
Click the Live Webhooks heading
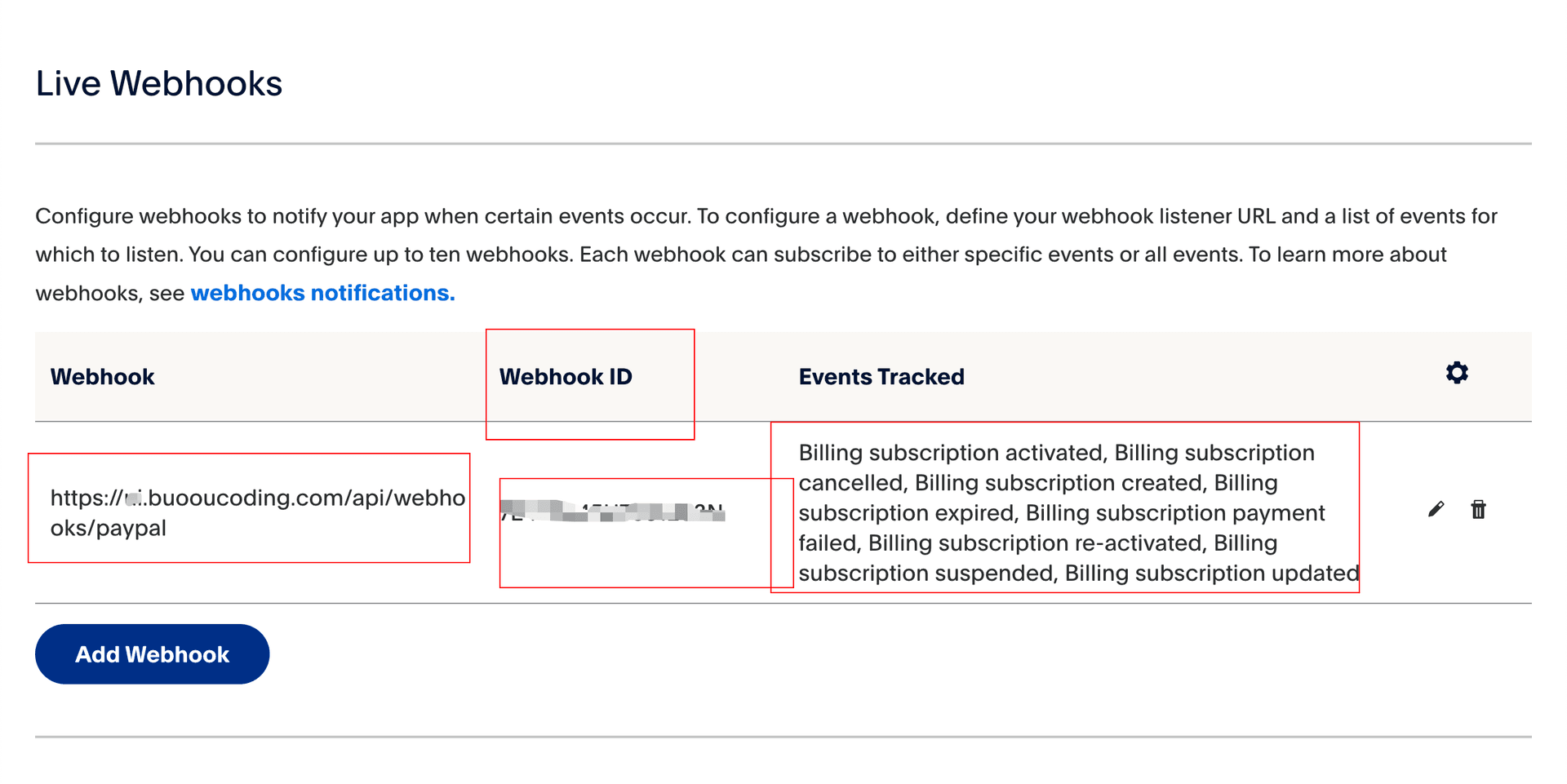[159, 83]
